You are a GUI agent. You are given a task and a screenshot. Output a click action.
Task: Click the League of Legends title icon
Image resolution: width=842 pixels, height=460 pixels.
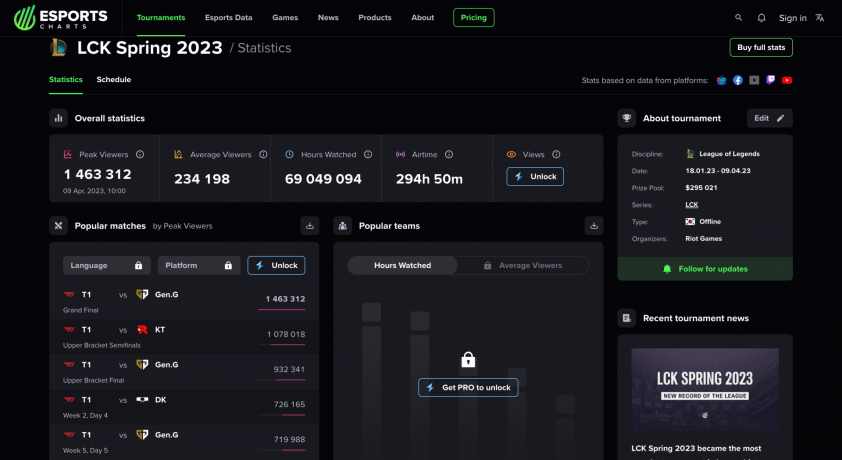[59, 48]
